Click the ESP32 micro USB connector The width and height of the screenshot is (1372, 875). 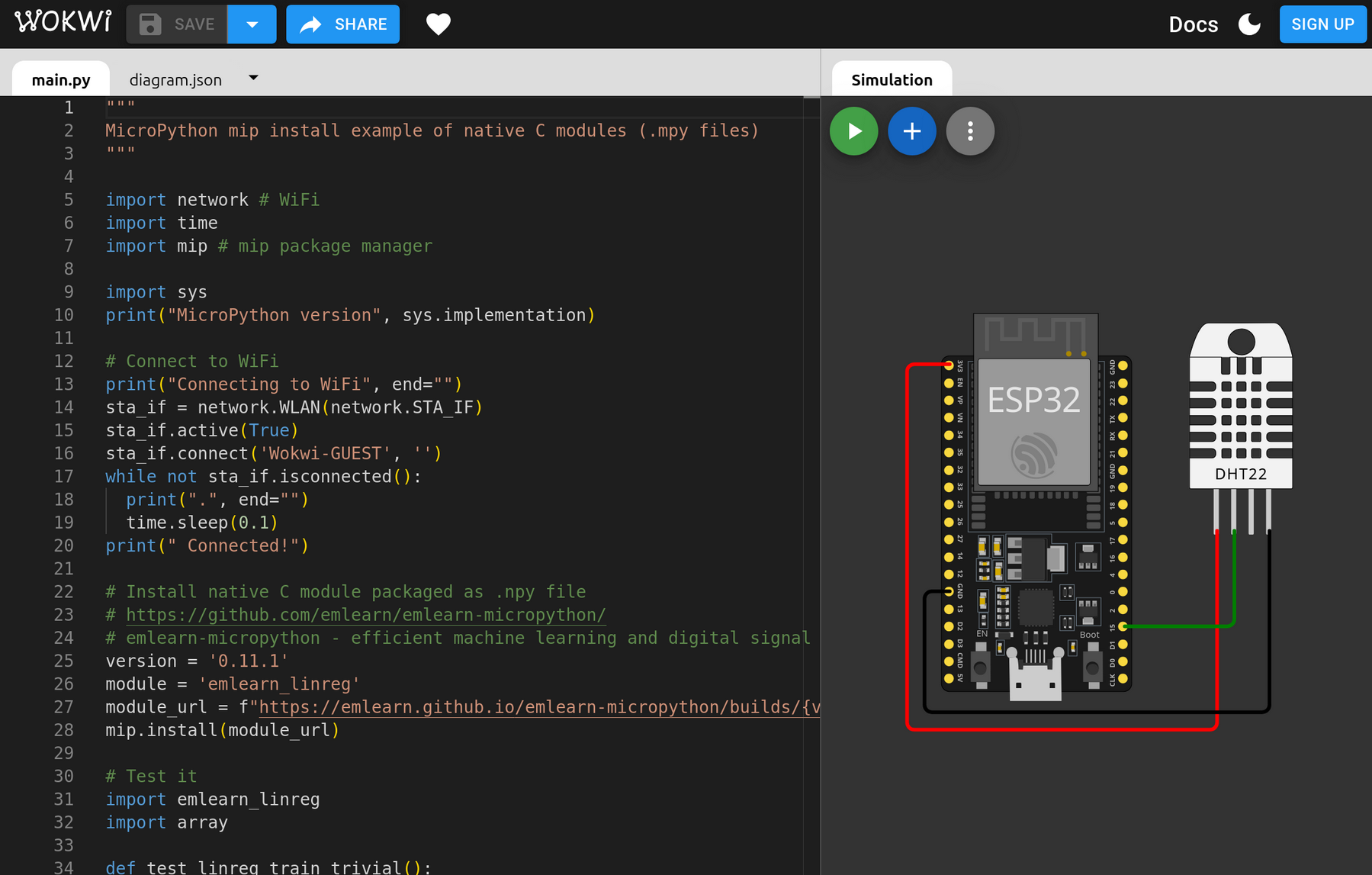pos(1035,674)
